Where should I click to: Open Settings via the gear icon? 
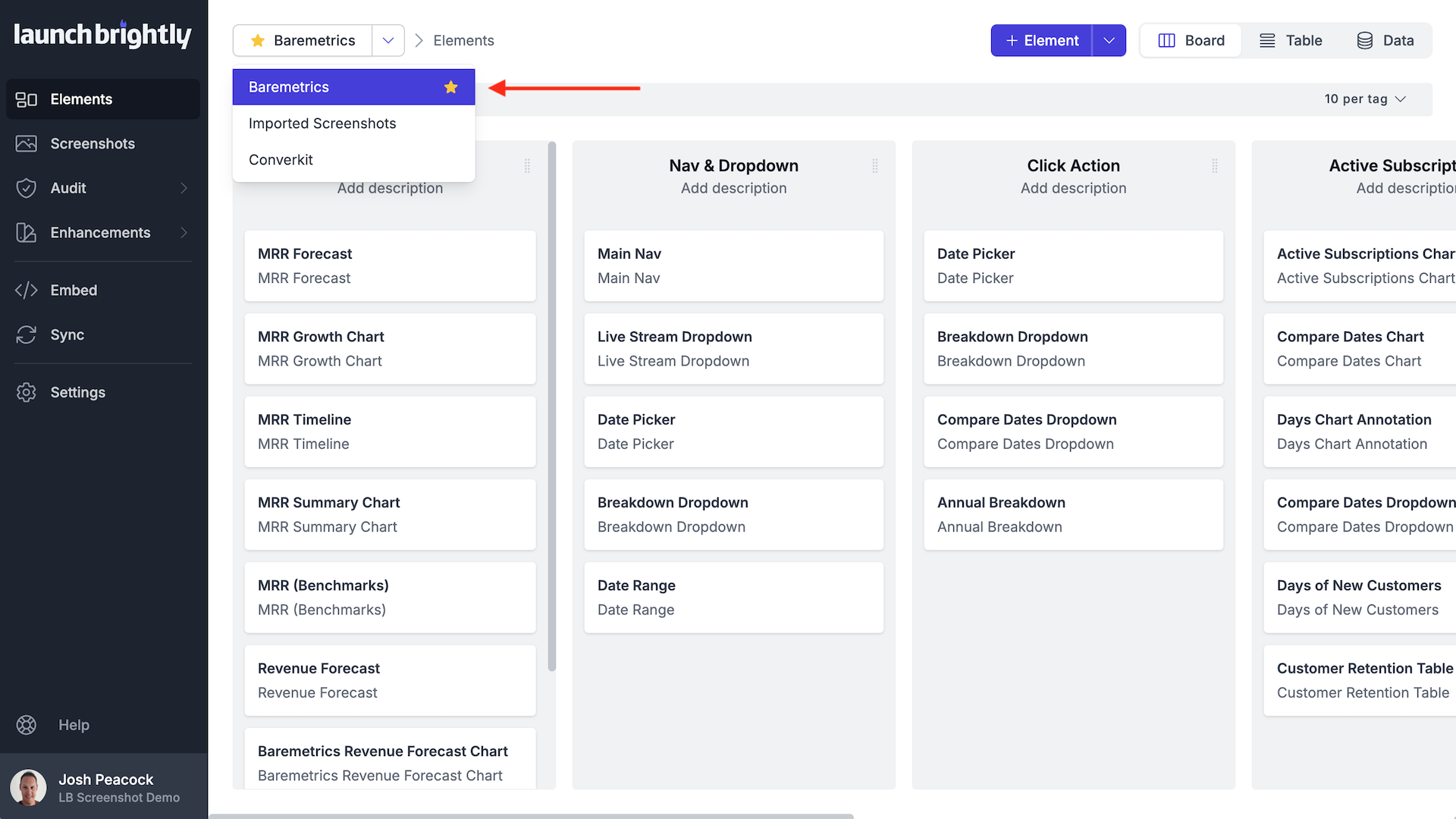(26, 392)
